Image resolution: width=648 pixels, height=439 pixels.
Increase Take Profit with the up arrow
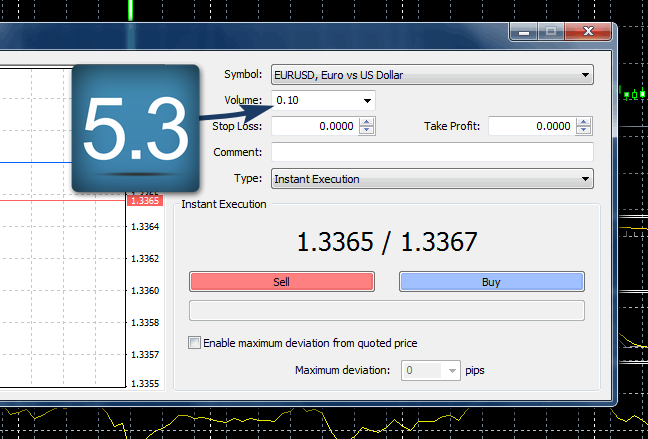pos(585,123)
